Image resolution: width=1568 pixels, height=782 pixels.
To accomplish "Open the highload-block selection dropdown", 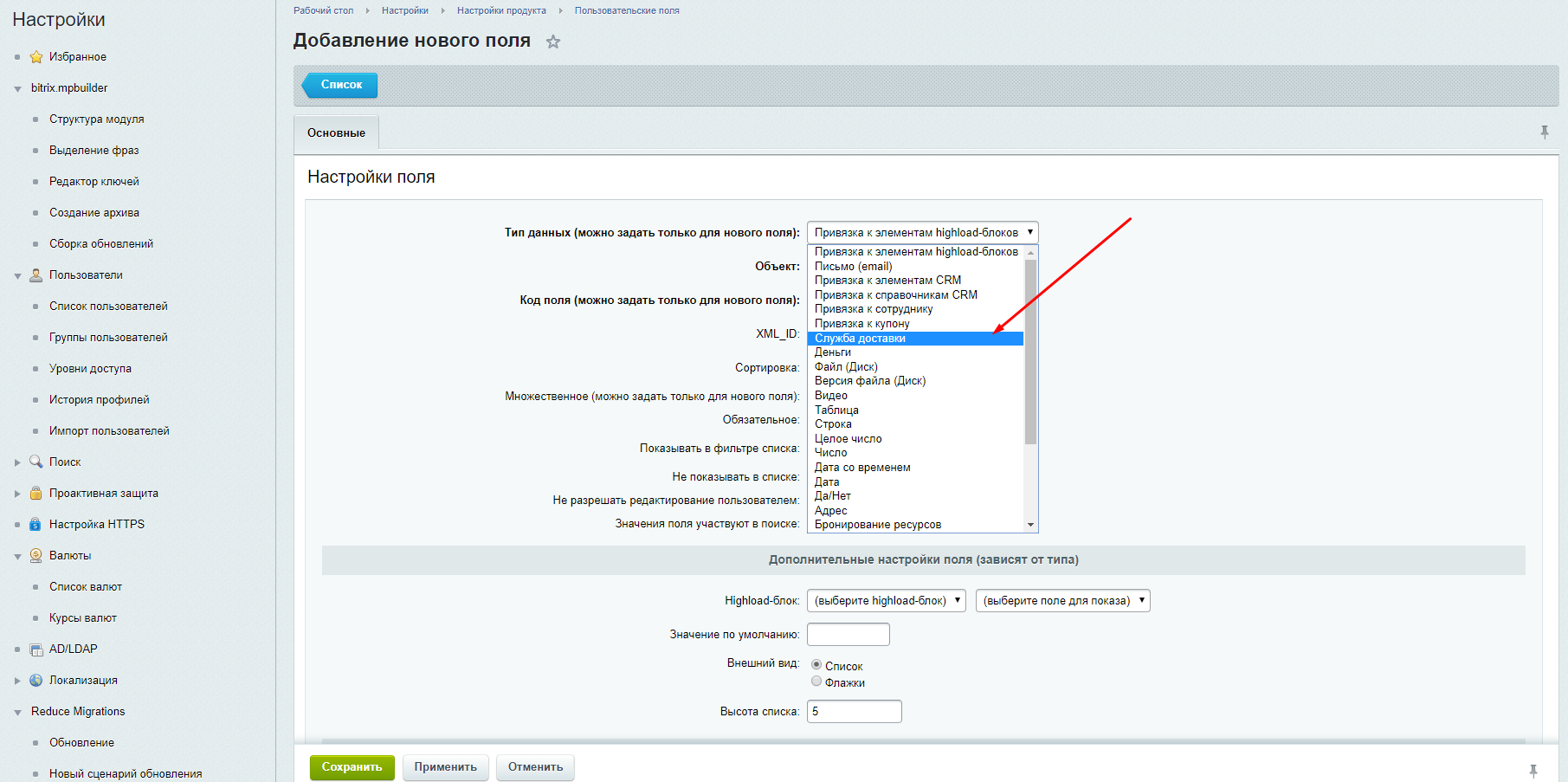I will (886, 601).
